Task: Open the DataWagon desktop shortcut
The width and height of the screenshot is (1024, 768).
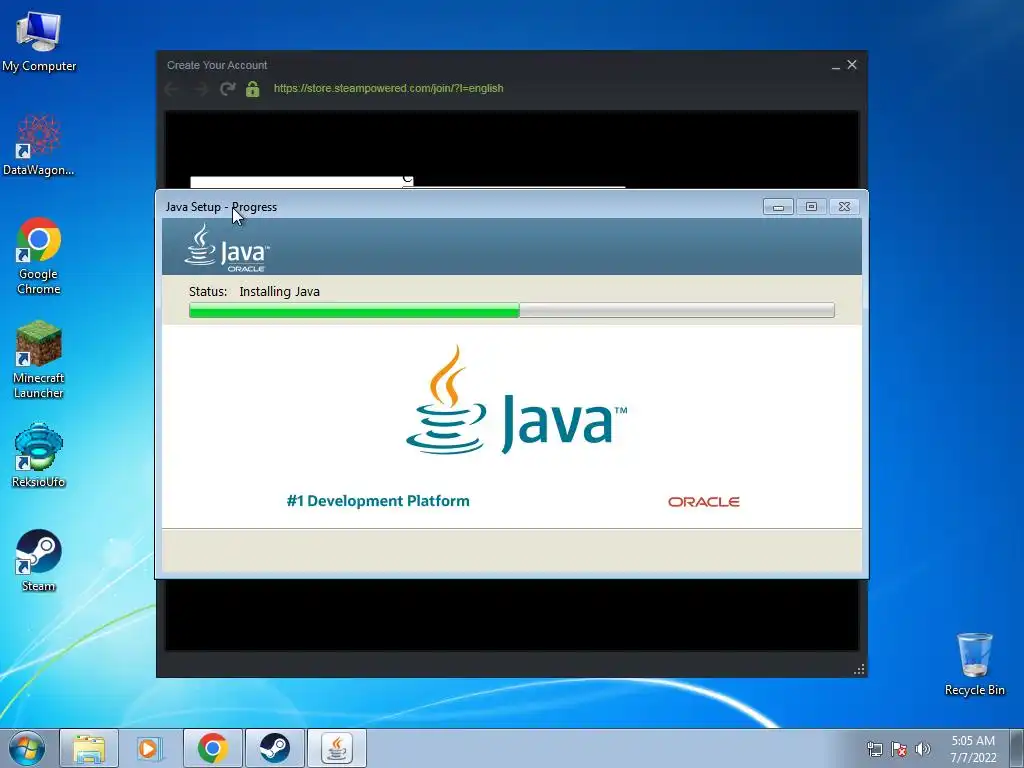Action: (39, 145)
